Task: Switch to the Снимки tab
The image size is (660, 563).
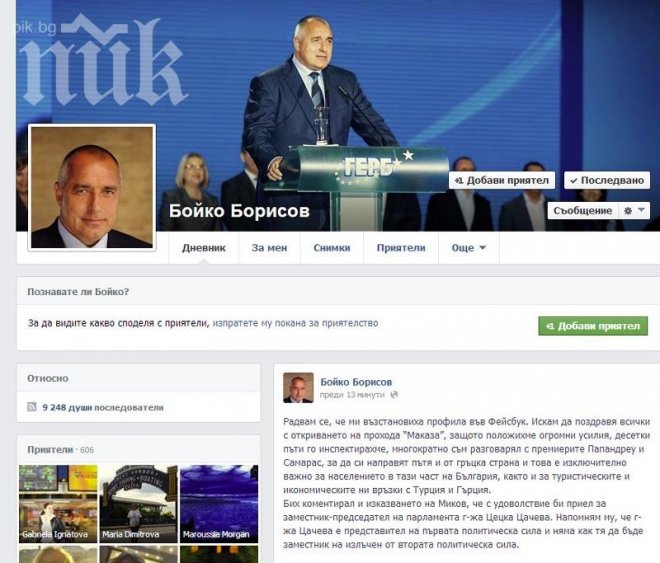Action: [332, 248]
